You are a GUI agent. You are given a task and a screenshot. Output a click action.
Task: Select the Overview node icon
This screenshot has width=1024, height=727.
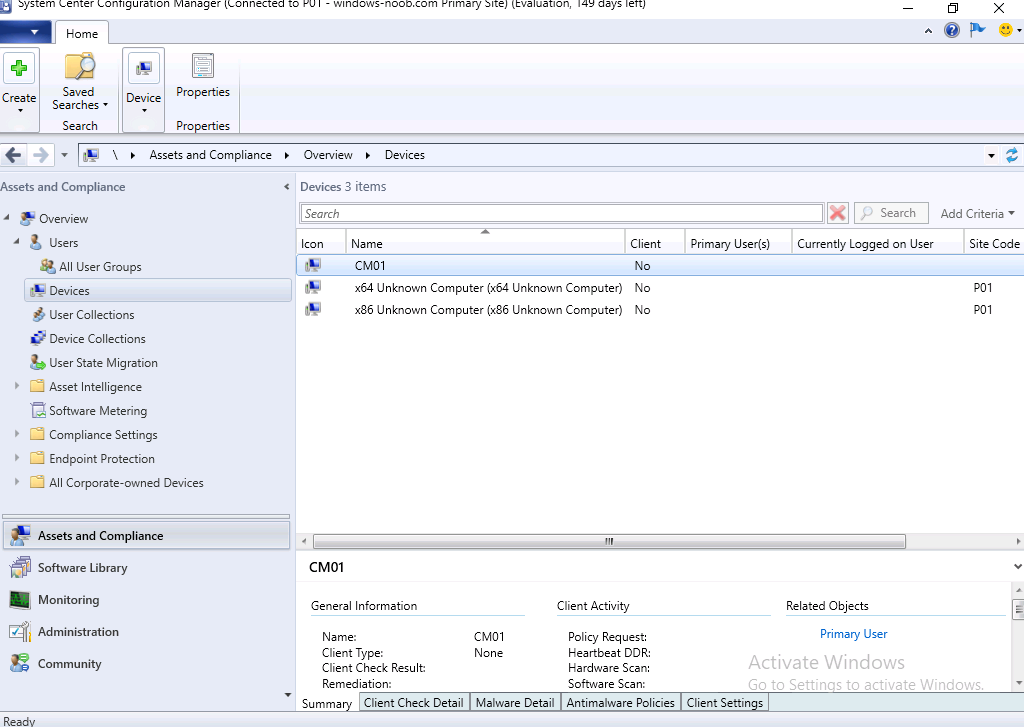click(x=27, y=218)
